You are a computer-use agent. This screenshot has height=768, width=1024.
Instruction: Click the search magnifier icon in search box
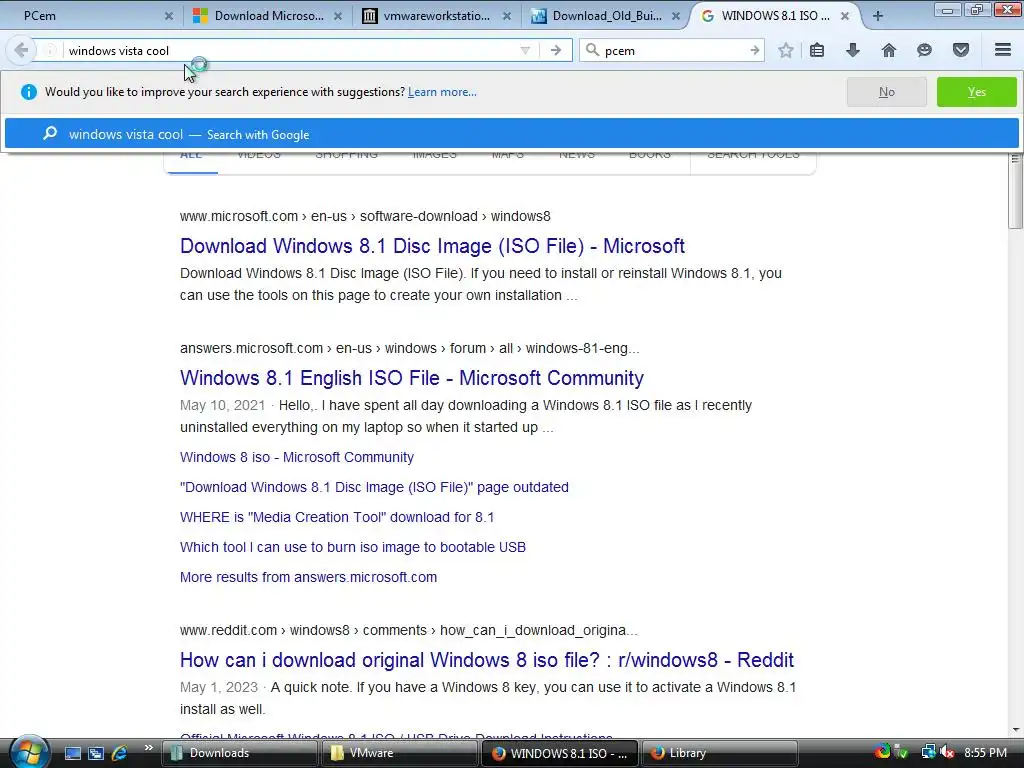[592, 50]
